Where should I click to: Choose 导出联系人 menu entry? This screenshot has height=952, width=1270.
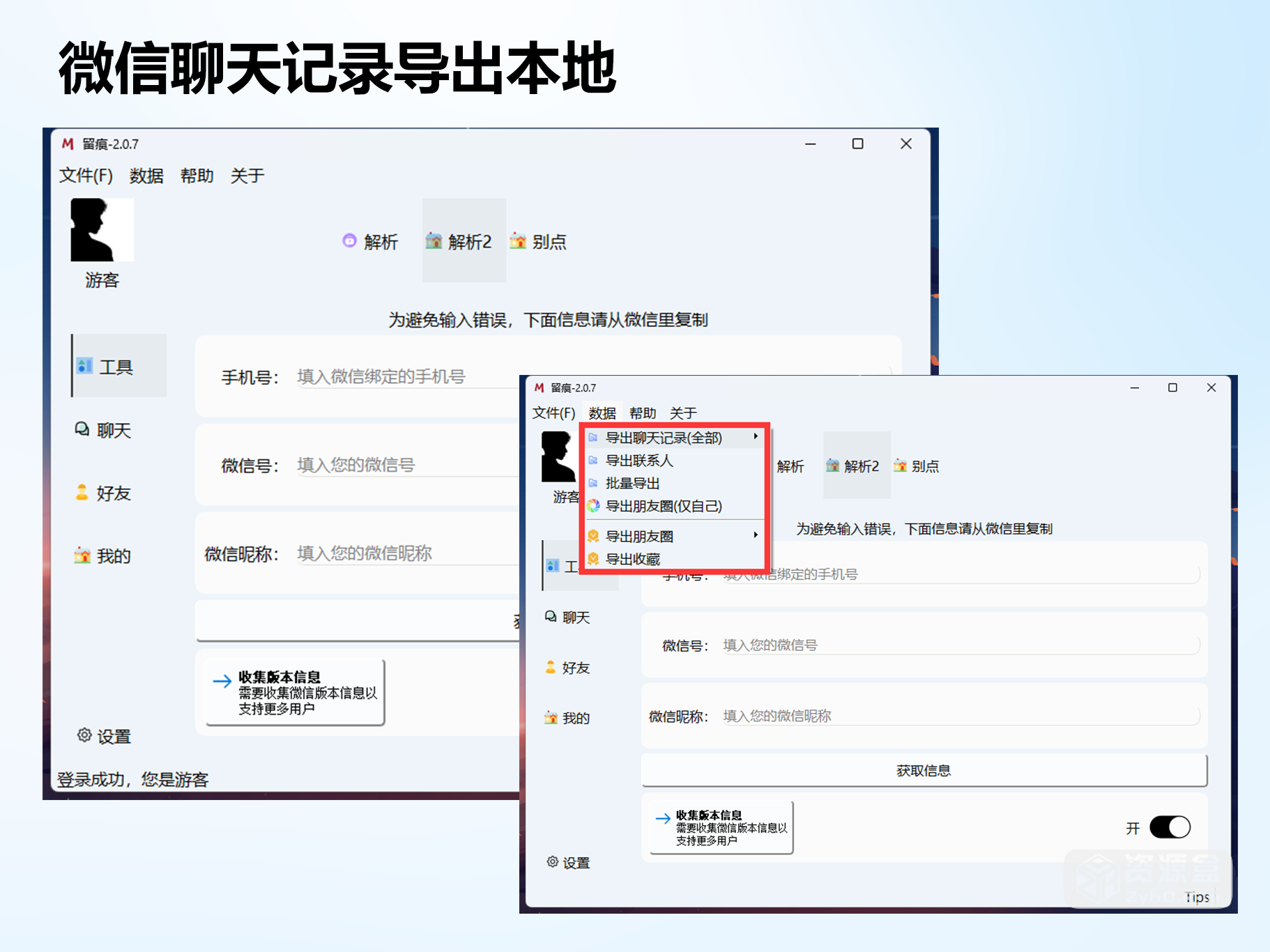click(x=674, y=461)
